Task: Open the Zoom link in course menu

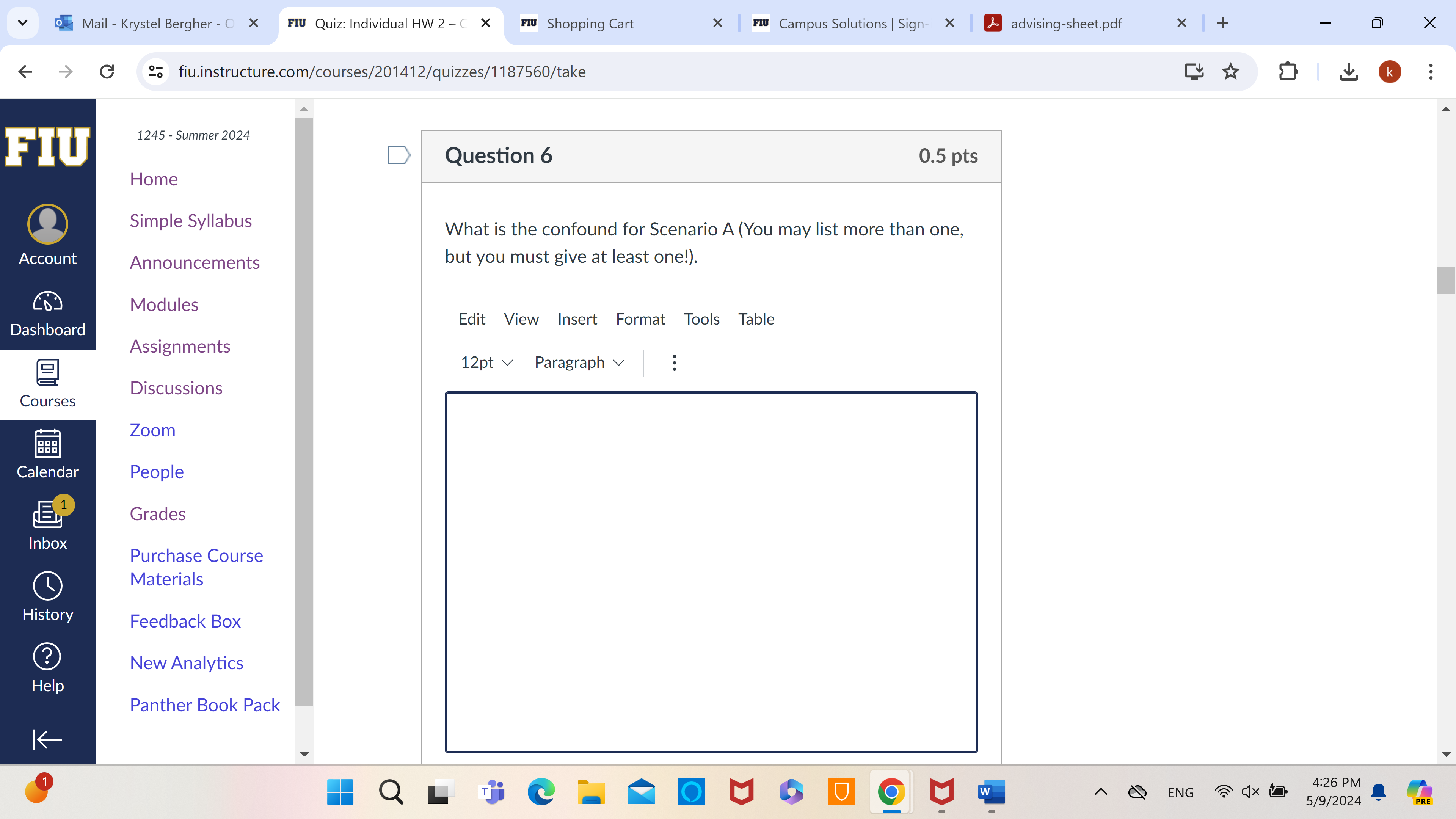Action: [x=152, y=430]
